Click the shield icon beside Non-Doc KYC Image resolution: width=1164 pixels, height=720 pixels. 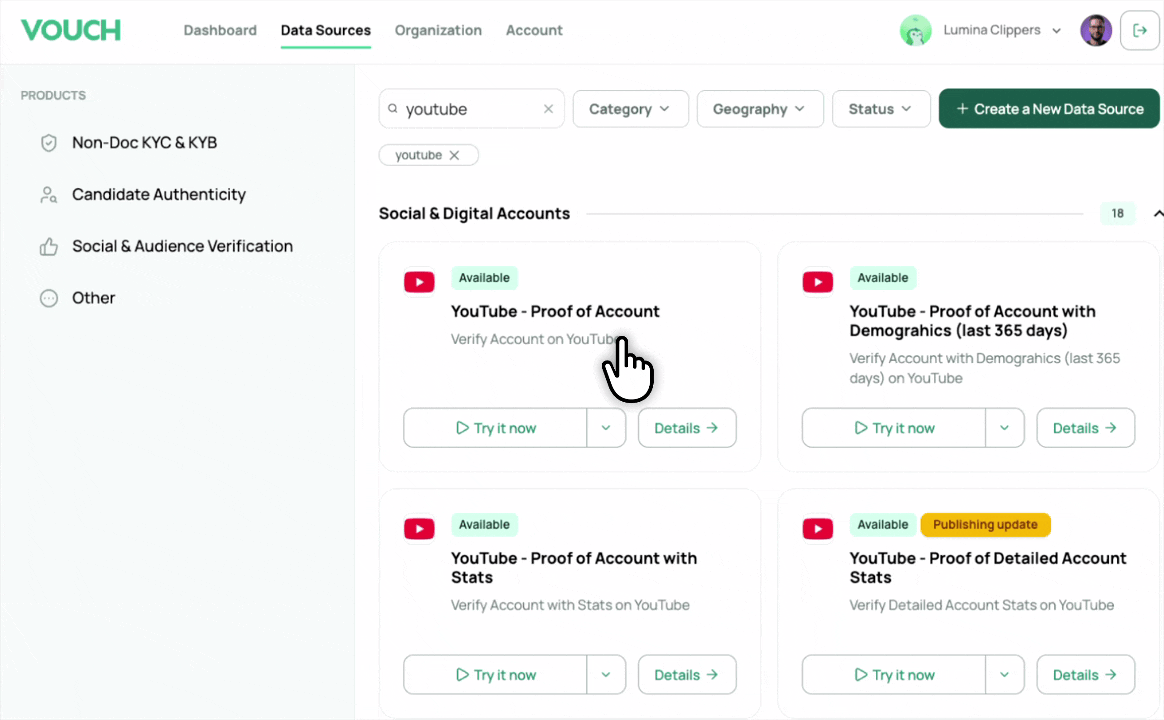coord(48,143)
